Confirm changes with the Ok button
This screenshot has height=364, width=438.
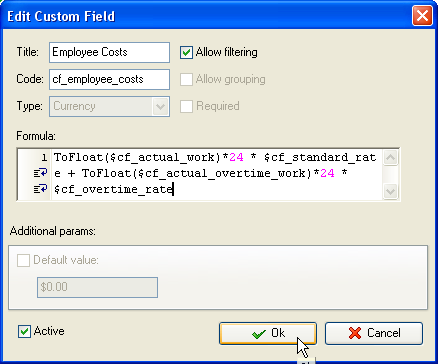(x=268, y=333)
